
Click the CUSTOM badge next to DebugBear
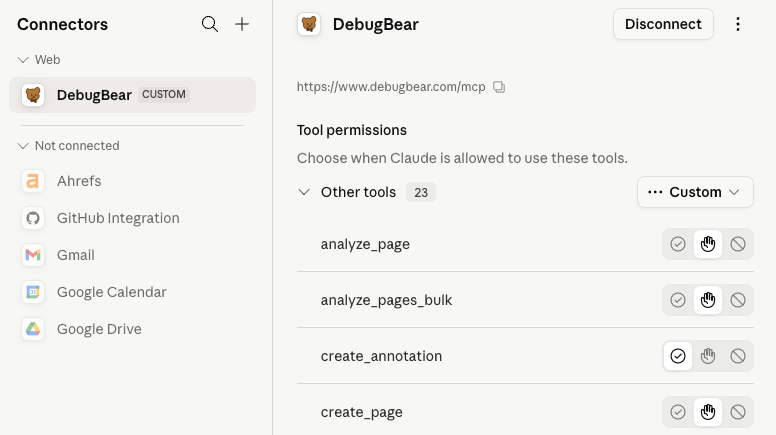[x=164, y=95]
